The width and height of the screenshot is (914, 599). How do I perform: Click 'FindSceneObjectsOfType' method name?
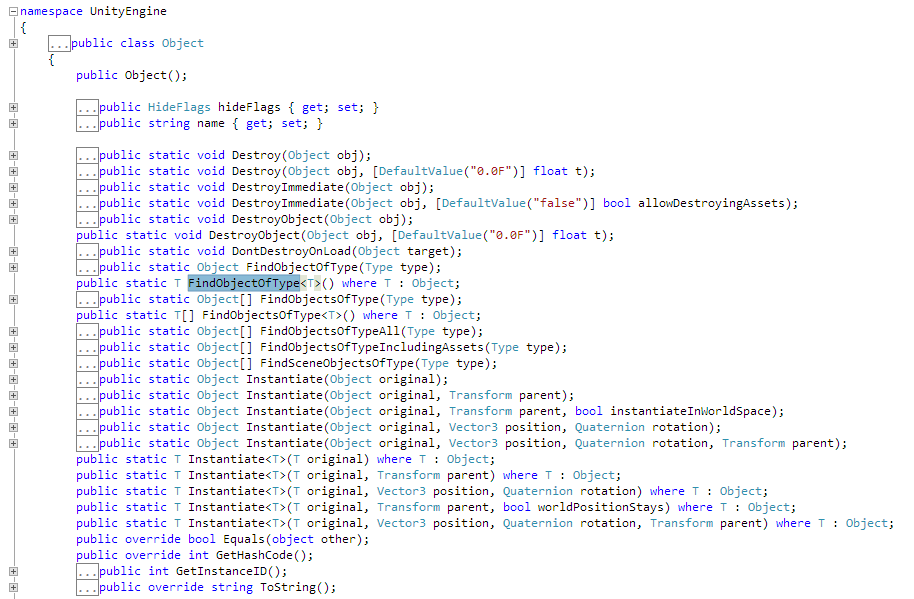pos(337,364)
